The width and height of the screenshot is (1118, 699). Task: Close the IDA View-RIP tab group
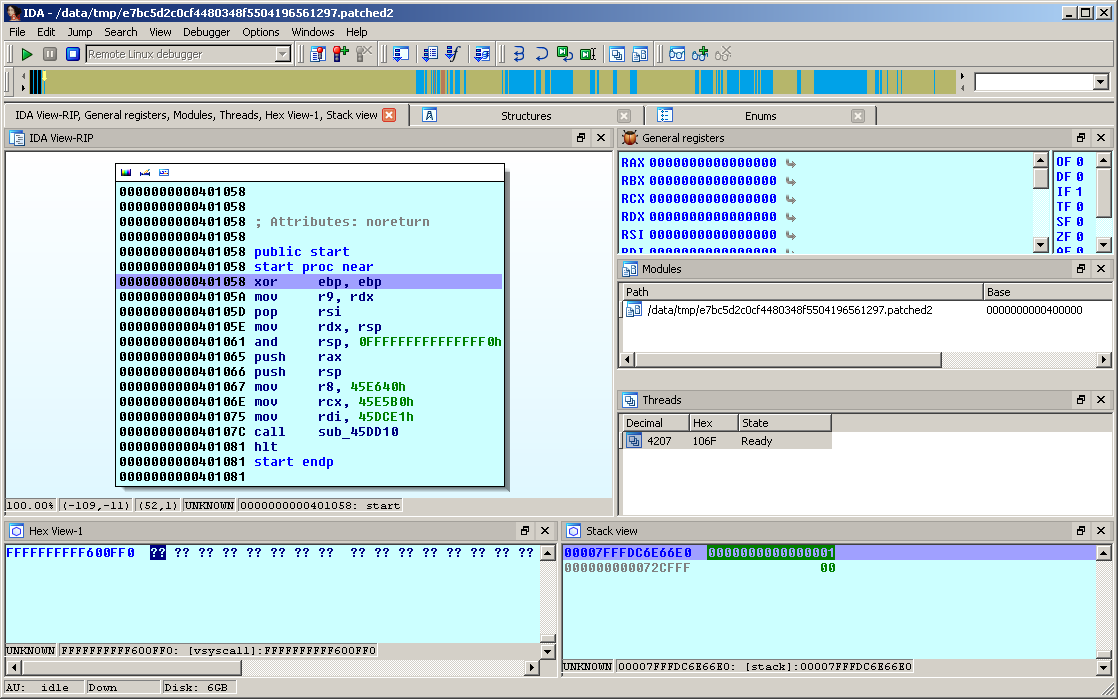coord(389,115)
